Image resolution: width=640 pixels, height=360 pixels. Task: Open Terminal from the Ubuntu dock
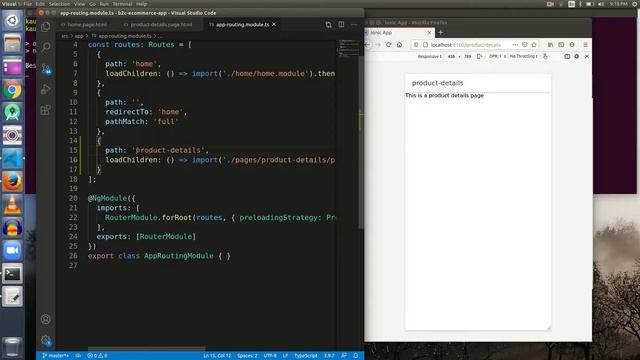click(x=12, y=273)
